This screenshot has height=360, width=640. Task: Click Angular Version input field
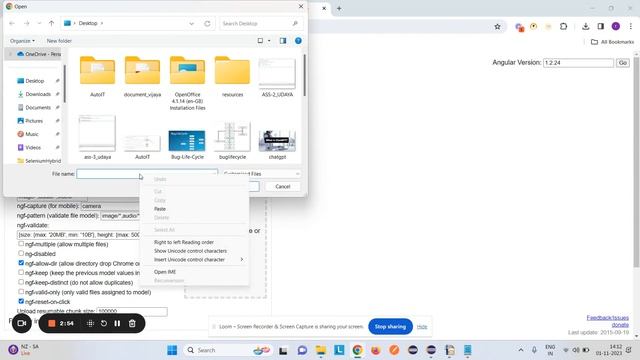(578, 63)
